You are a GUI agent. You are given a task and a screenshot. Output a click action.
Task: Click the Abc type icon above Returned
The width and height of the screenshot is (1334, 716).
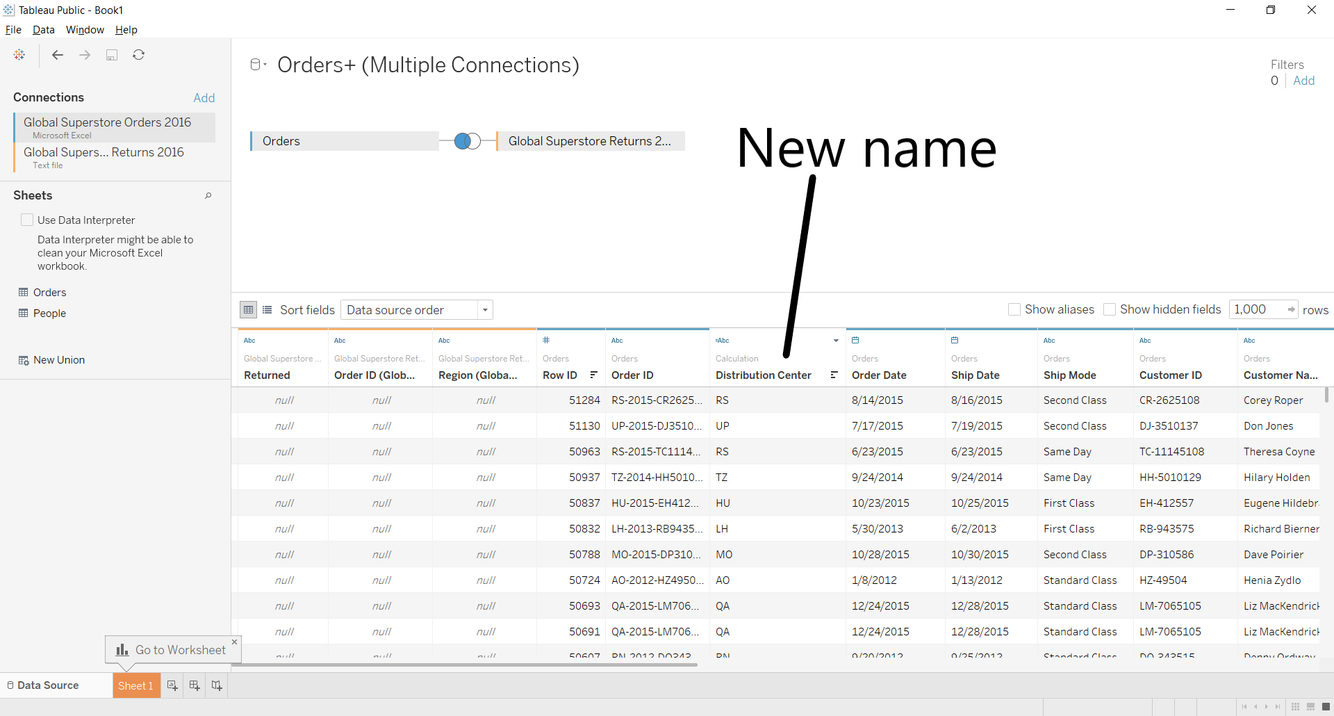249,340
